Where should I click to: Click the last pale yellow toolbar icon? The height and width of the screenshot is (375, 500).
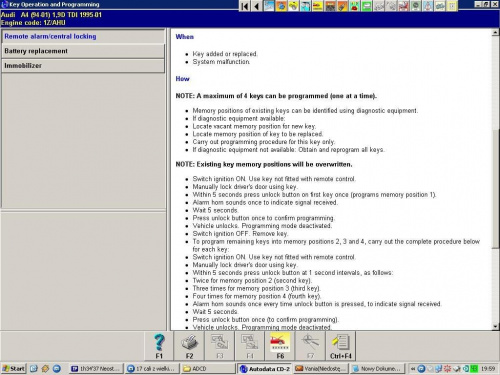452,6
